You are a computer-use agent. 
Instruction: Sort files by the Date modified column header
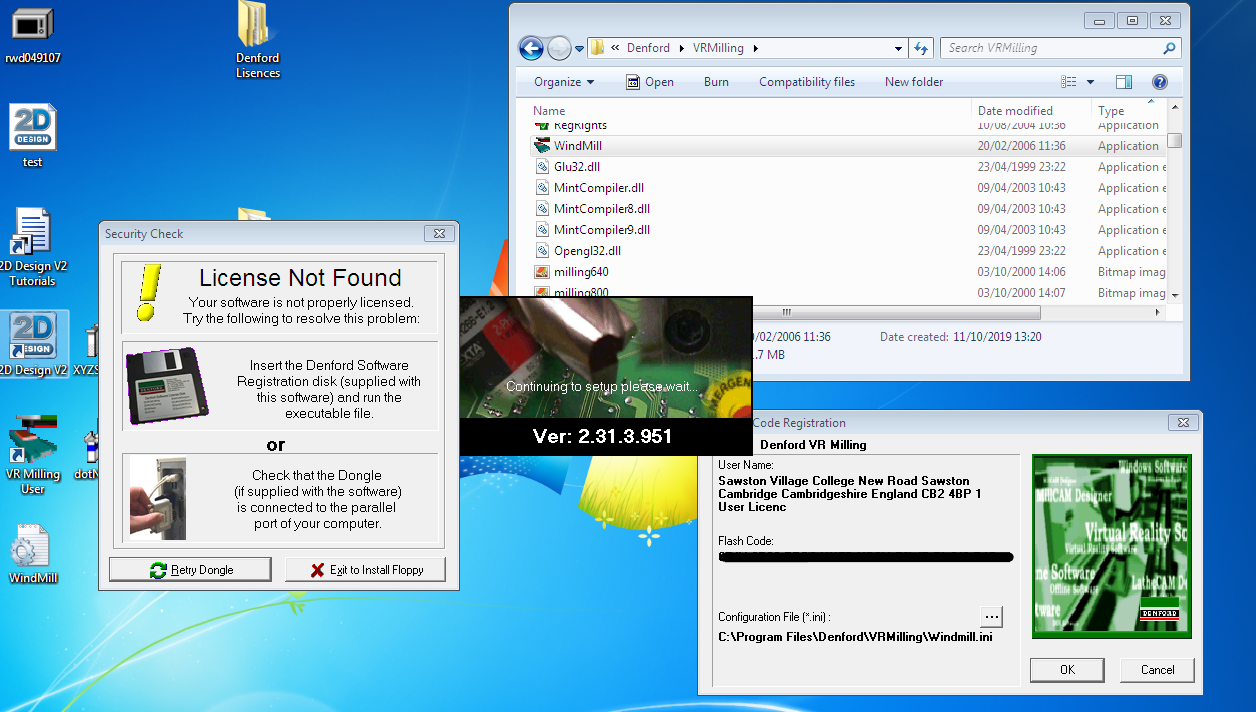1015,111
